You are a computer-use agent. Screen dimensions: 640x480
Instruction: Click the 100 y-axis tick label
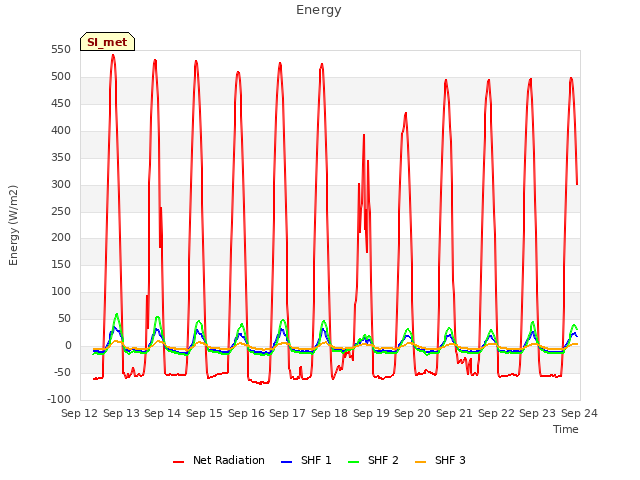[x=61, y=291]
